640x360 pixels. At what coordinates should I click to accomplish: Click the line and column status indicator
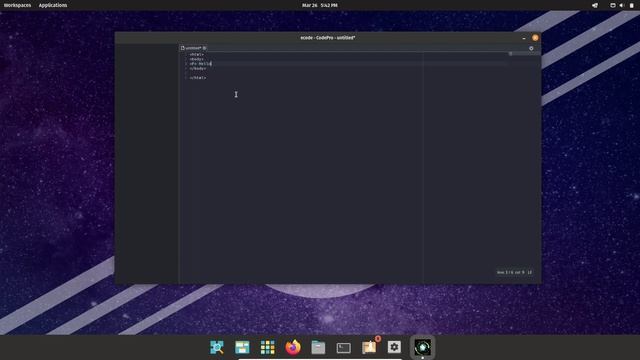(x=514, y=272)
